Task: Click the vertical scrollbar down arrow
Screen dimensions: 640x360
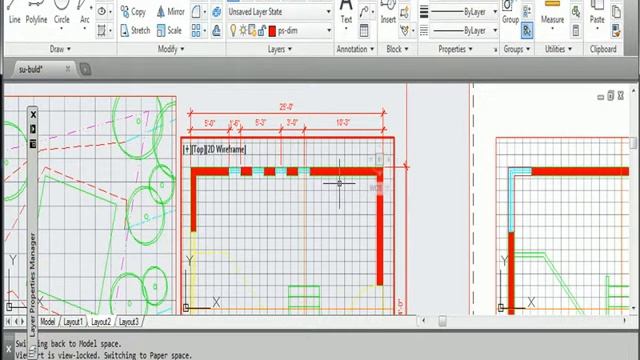Action: point(633,308)
